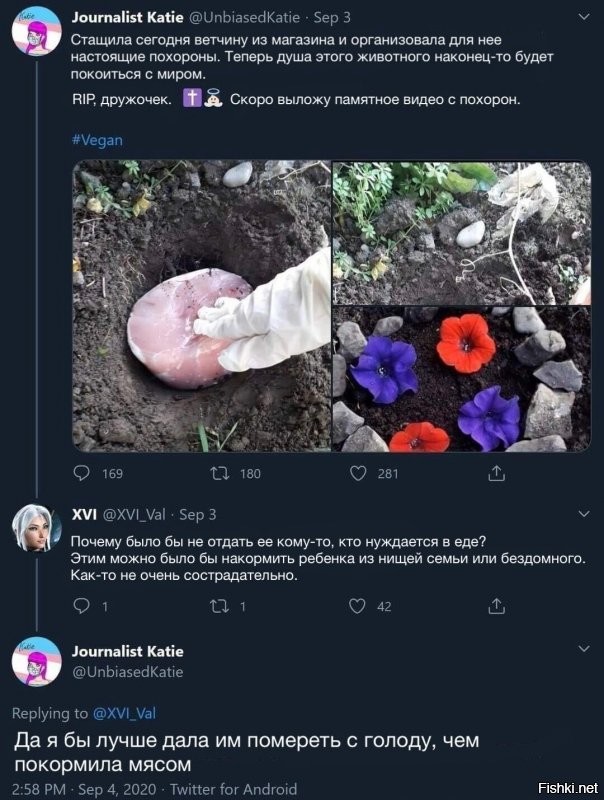The image size is (604, 800).
Task: Follow the @XVI_Val mention link
Action: pyautogui.click(x=124, y=713)
